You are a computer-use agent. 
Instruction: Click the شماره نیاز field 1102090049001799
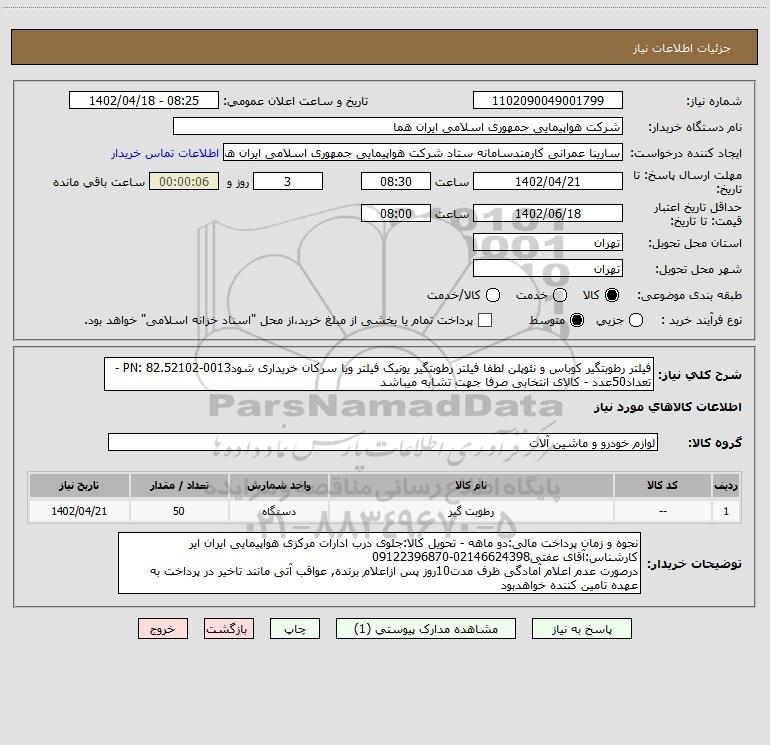pos(548,101)
